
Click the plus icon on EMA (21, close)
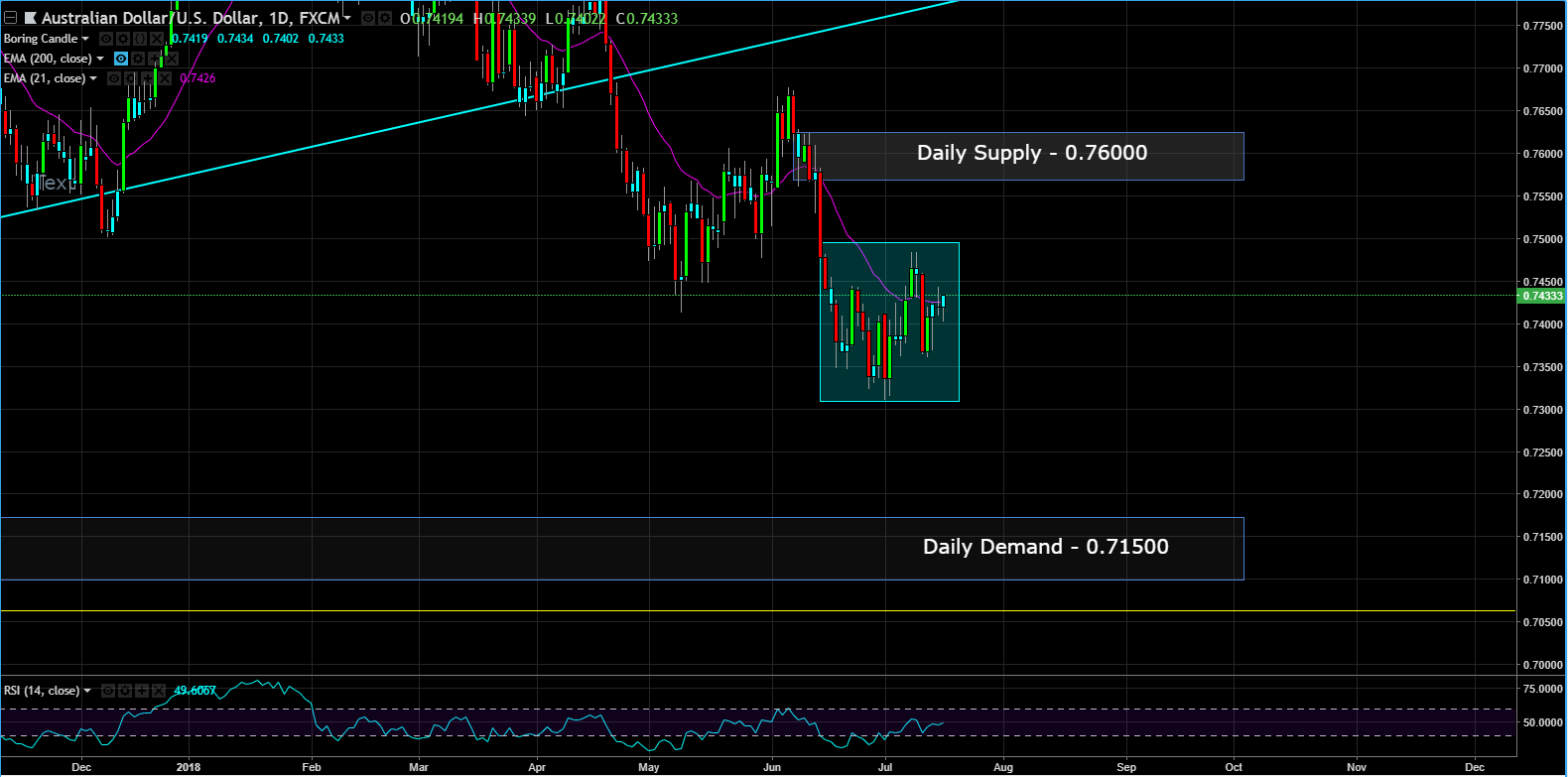[148, 78]
